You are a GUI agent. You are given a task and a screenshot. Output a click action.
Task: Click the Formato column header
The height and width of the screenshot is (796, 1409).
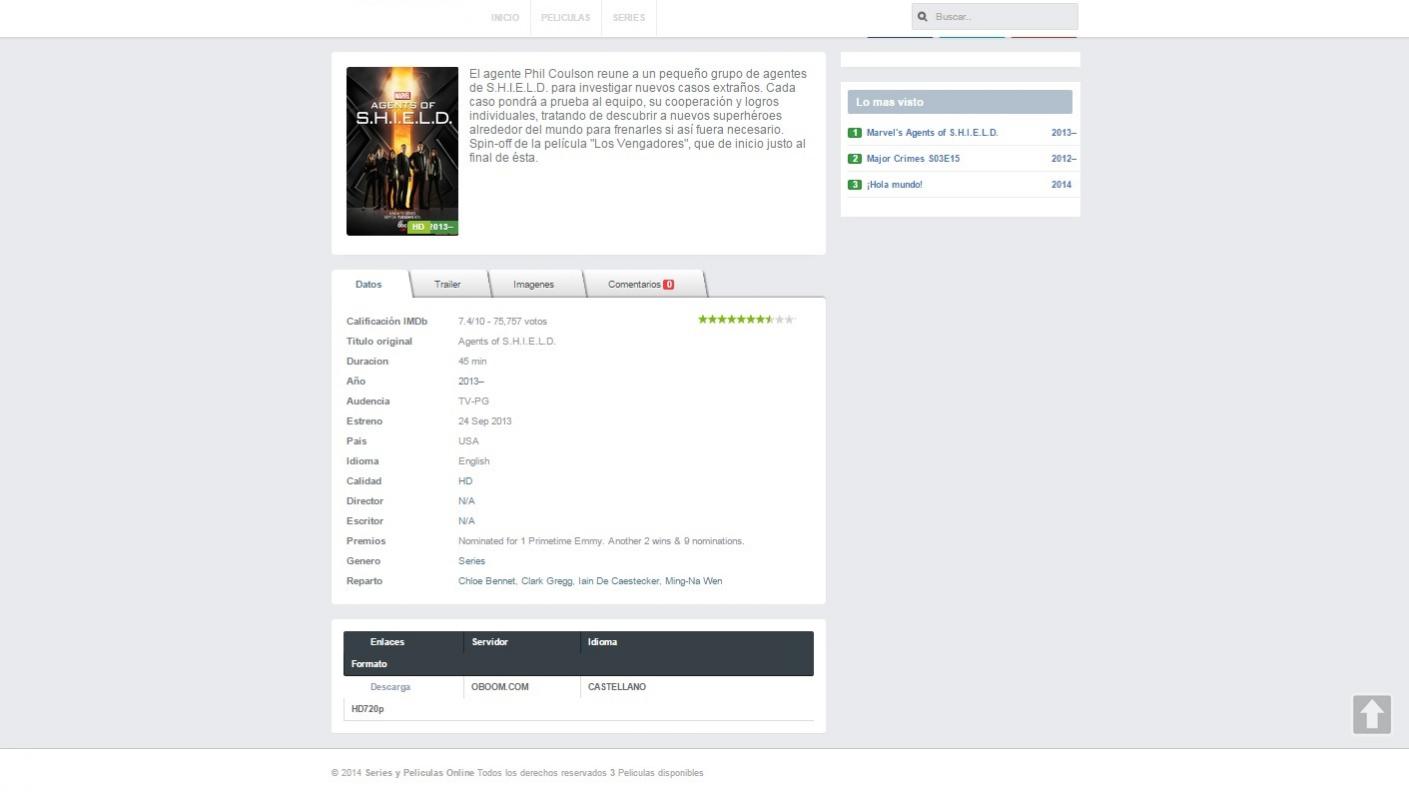[369, 664]
